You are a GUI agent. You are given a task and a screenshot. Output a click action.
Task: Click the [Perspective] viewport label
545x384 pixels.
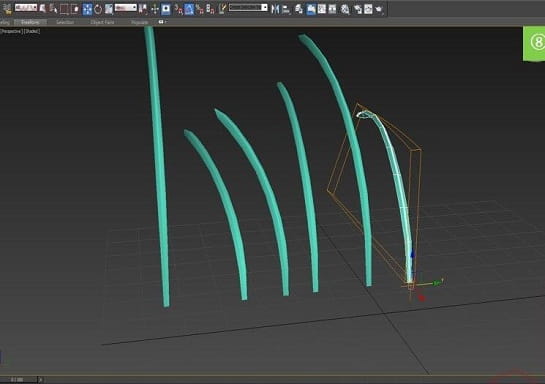click(x=11, y=31)
